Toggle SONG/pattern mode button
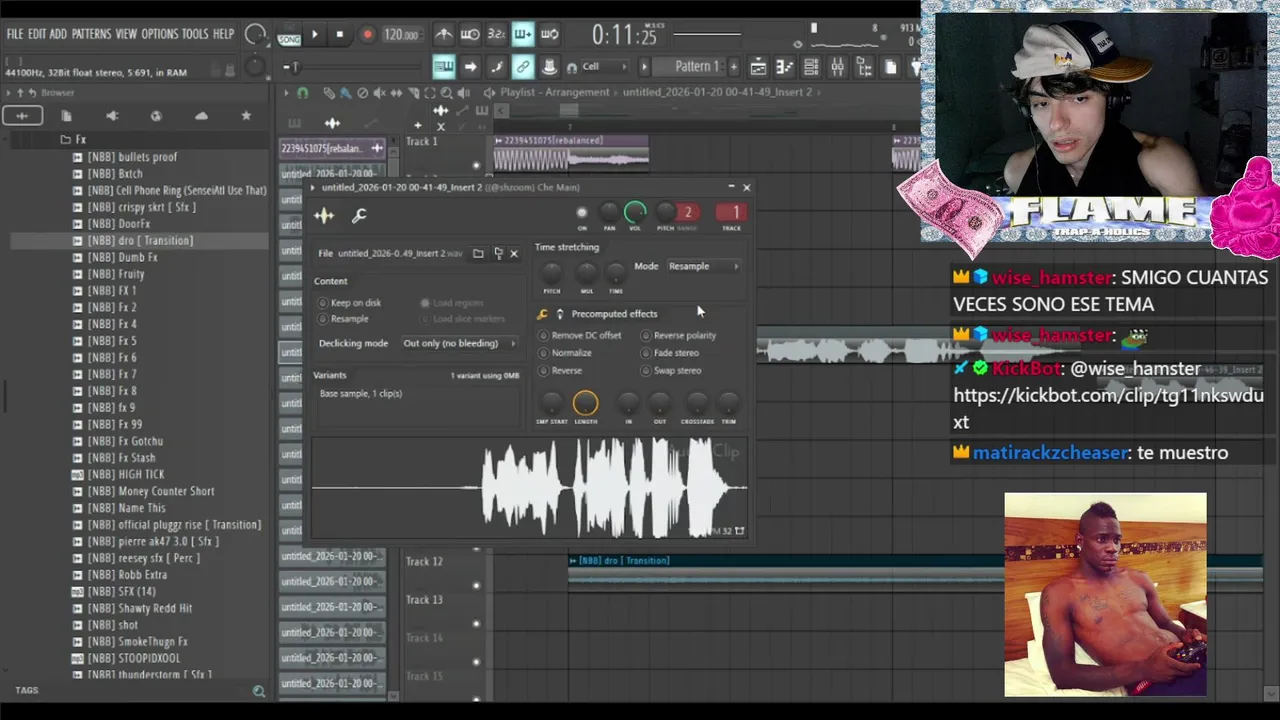 pyautogui.click(x=289, y=38)
